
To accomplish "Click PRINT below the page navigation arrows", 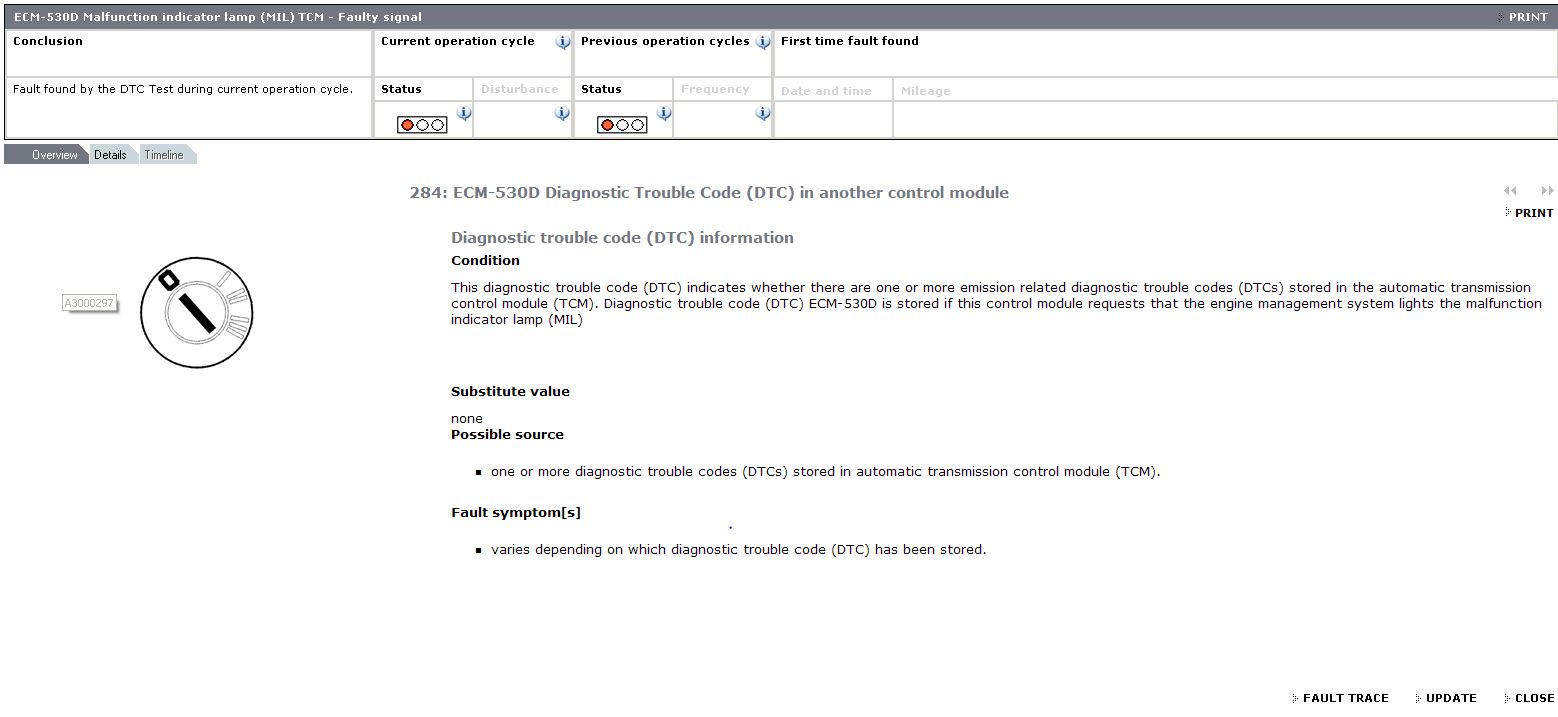I will (1533, 213).
